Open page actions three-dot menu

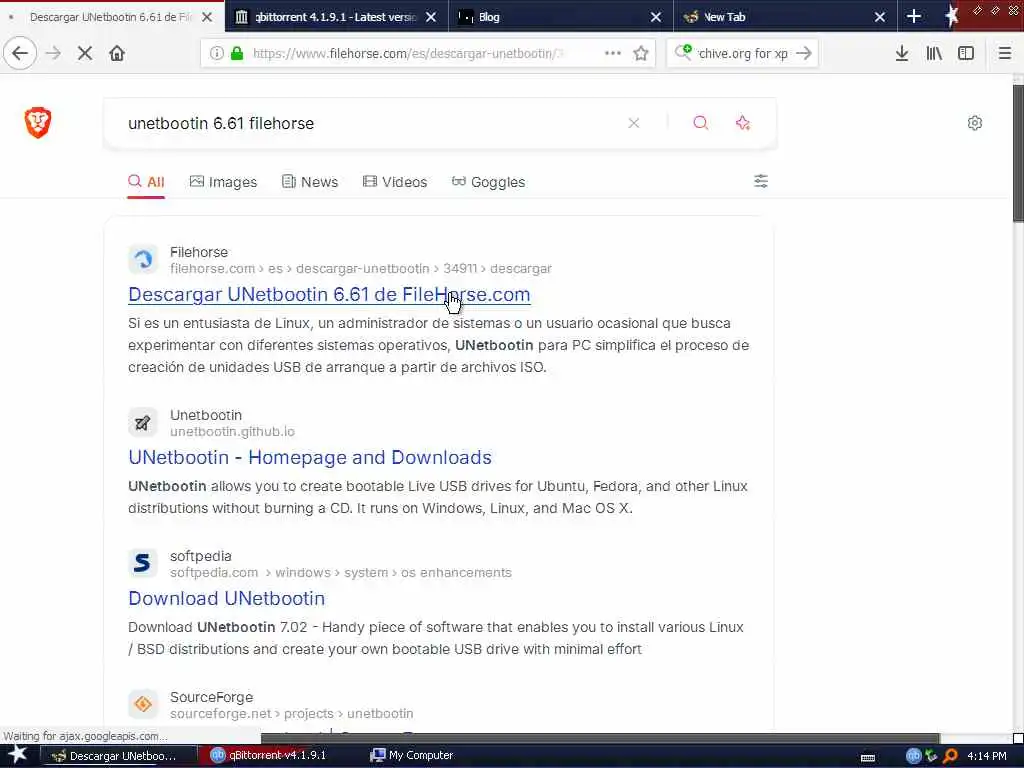(613, 54)
